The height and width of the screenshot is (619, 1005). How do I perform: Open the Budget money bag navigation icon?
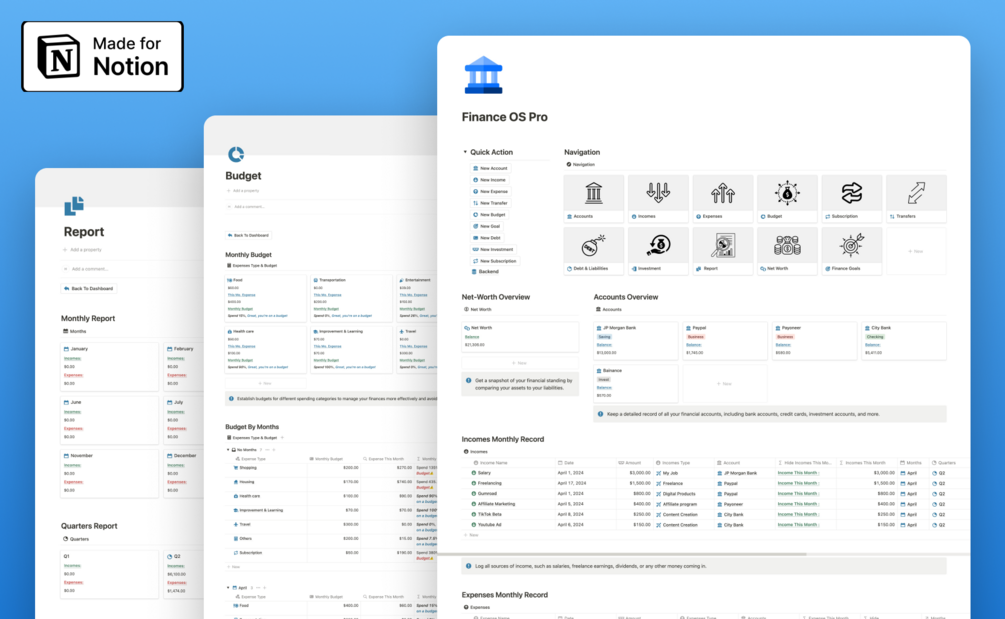pos(787,193)
